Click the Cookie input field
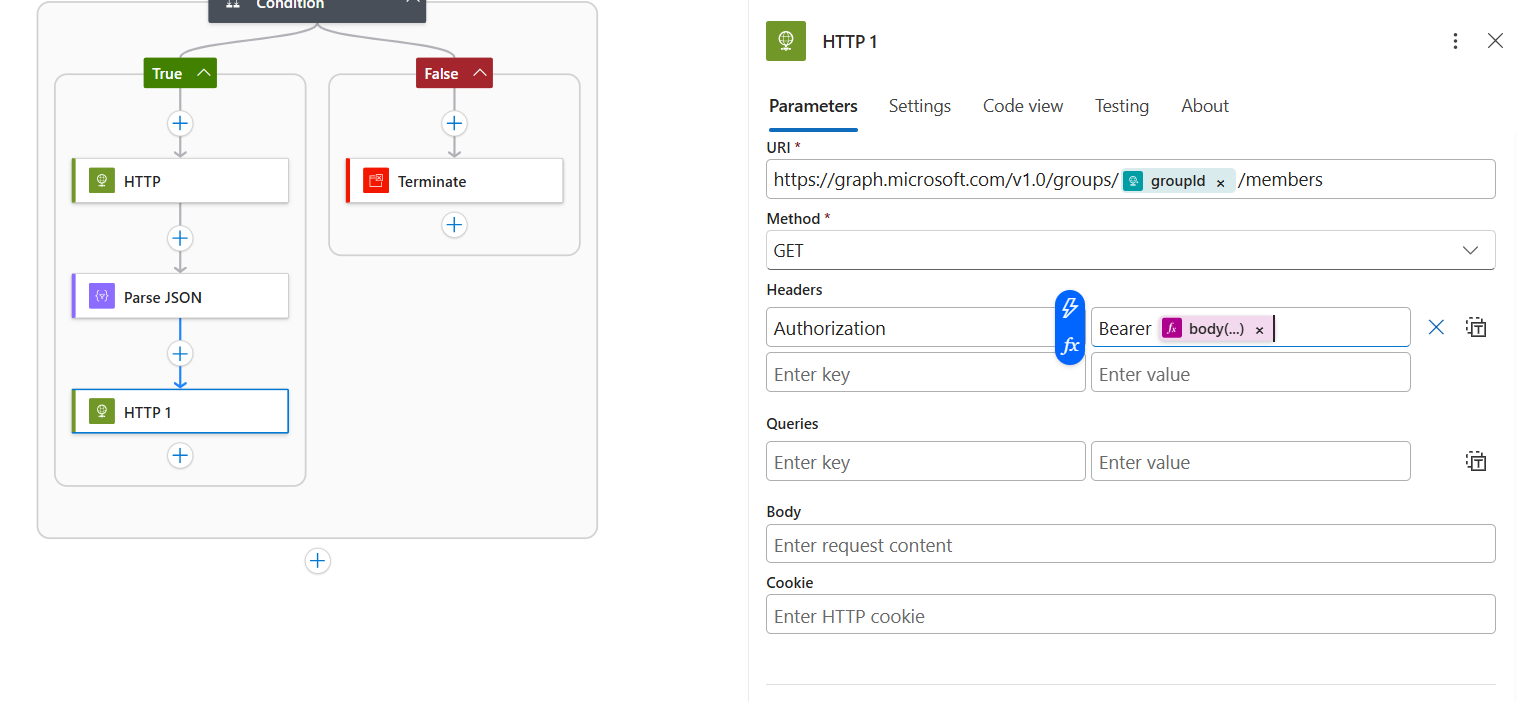This screenshot has height=702, width=1517. tap(1130, 615)
